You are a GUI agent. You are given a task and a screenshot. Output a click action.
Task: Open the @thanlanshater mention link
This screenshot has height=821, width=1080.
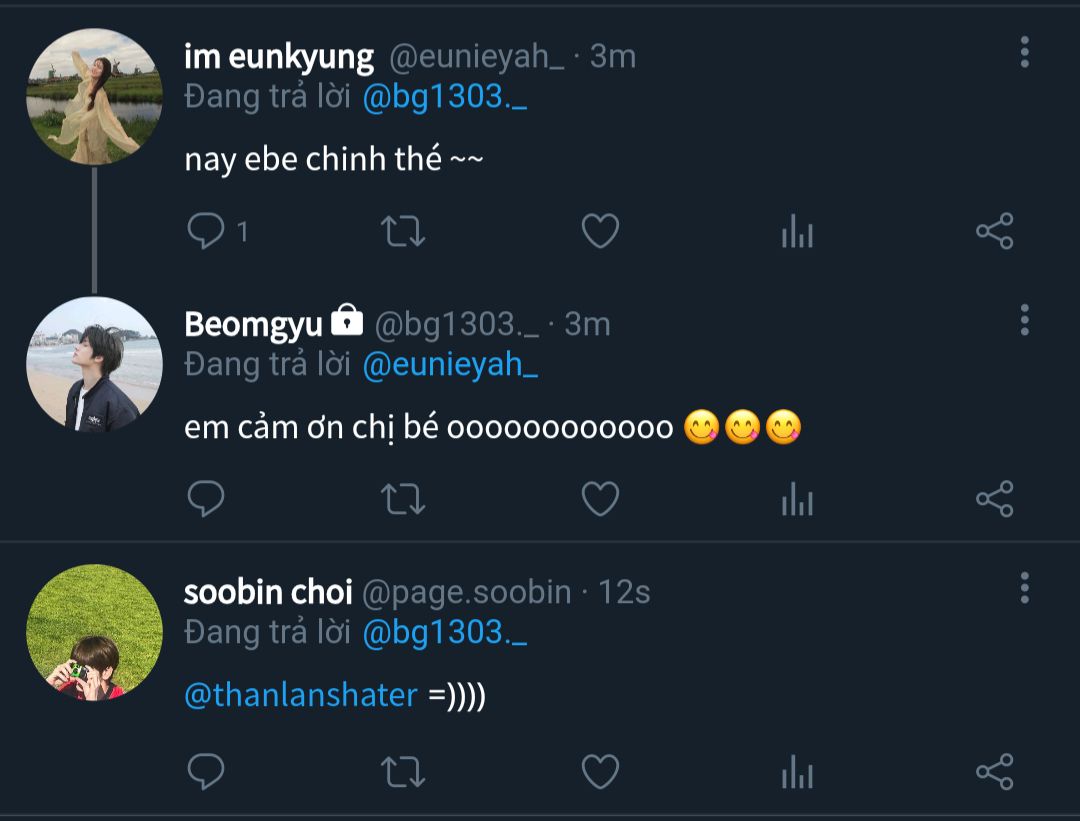pos(300,695)
